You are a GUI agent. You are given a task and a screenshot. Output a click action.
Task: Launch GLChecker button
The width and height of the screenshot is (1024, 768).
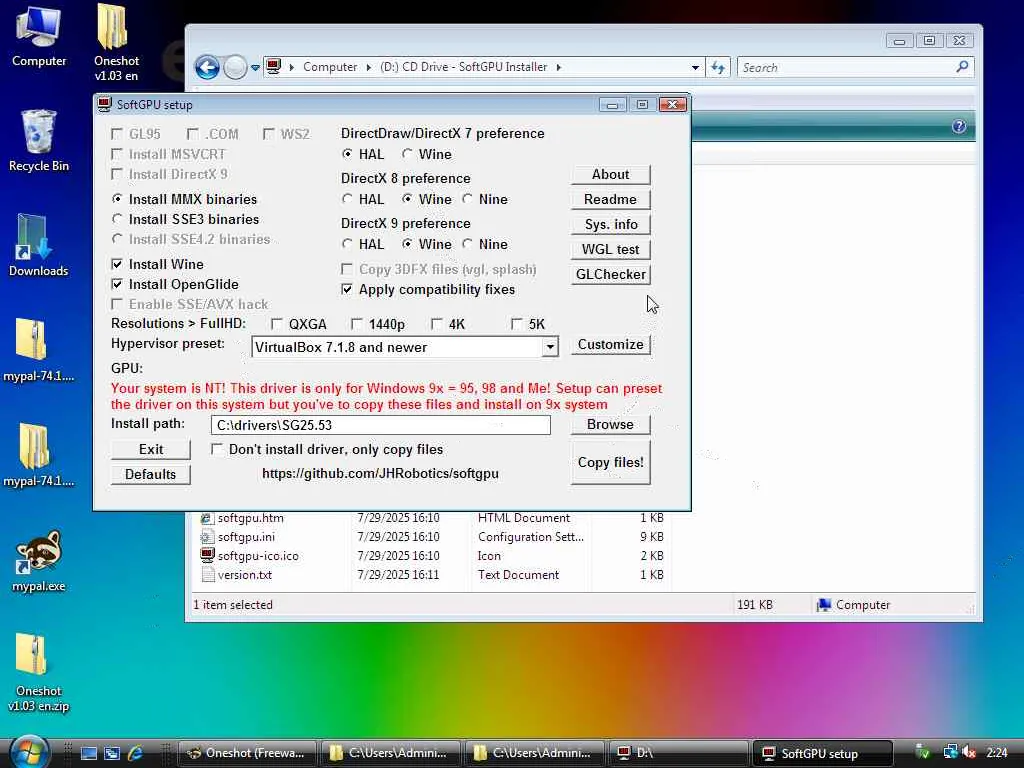610,274
